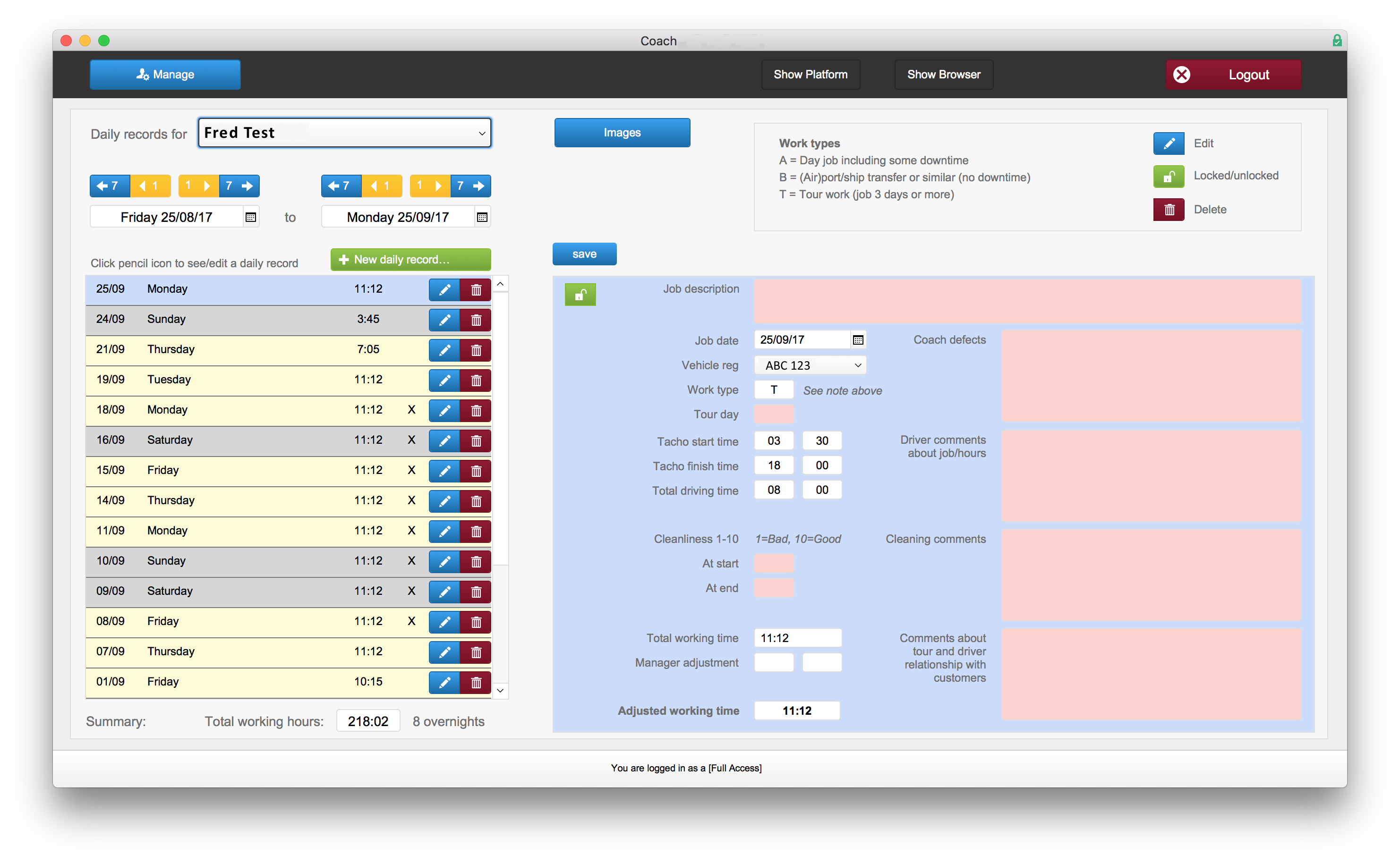Open Job date calendar icon
1400x863 pixels.
point(858,340)
